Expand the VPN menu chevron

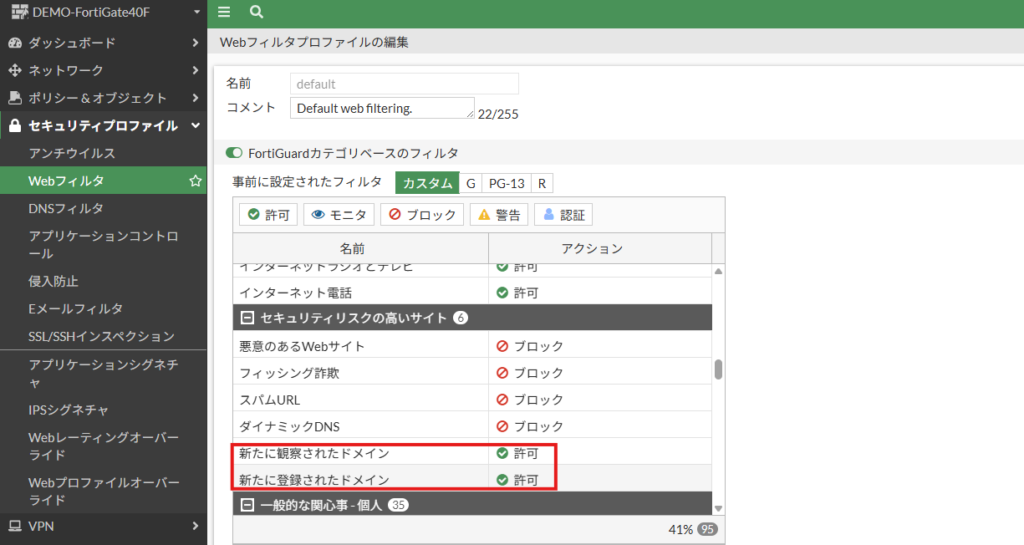tap(195, 526)
